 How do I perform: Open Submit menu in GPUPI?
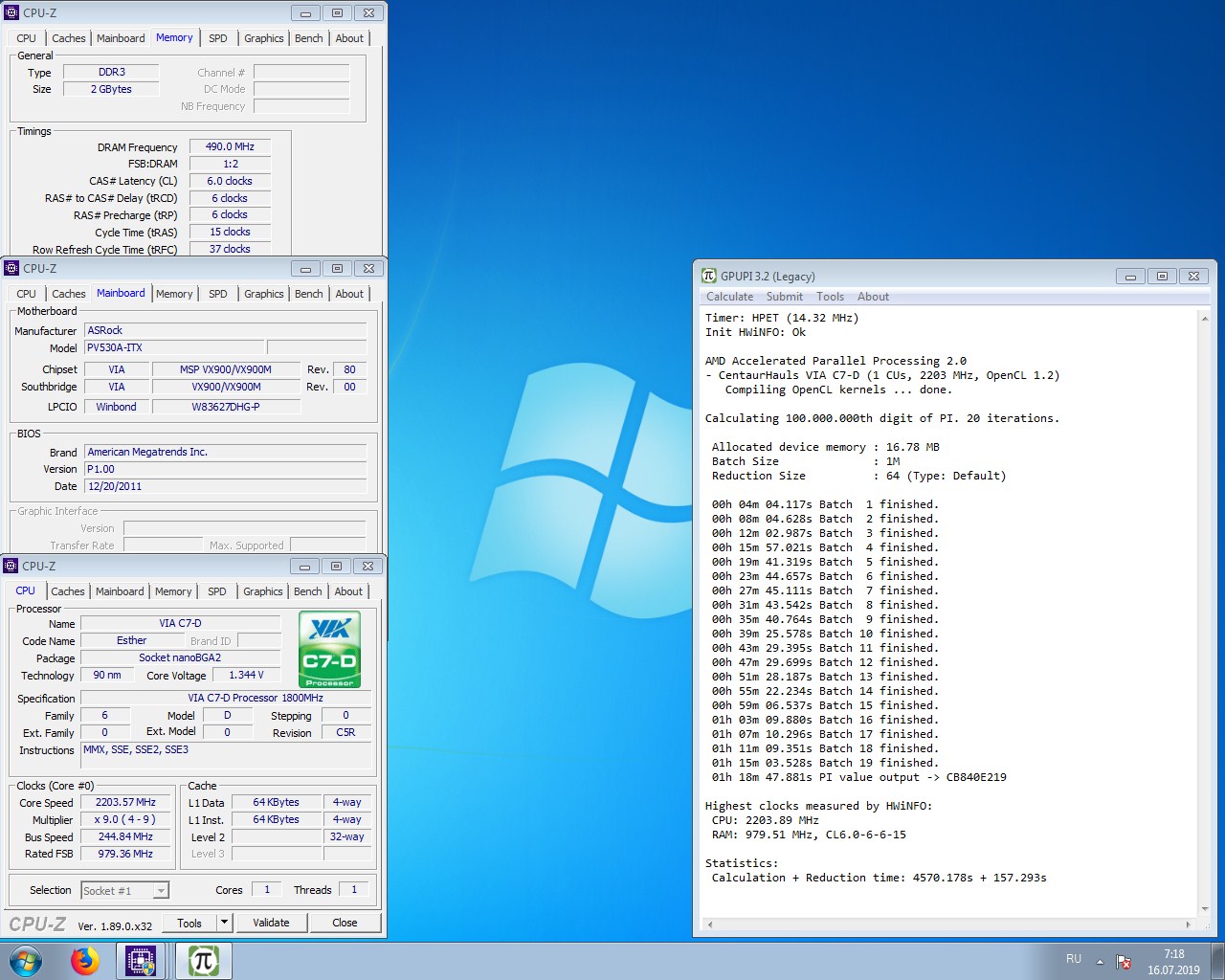785,297
